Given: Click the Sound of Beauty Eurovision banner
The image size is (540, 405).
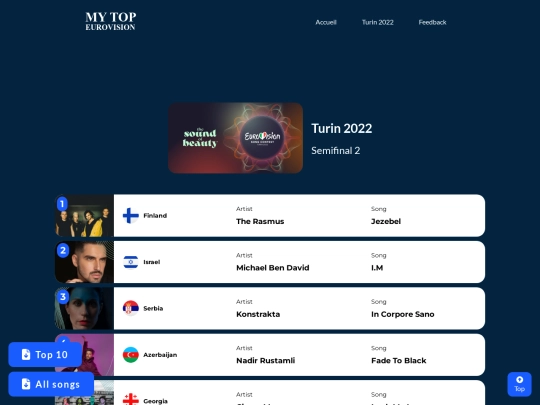Looking at the screenshot, I should click(236, 138).
